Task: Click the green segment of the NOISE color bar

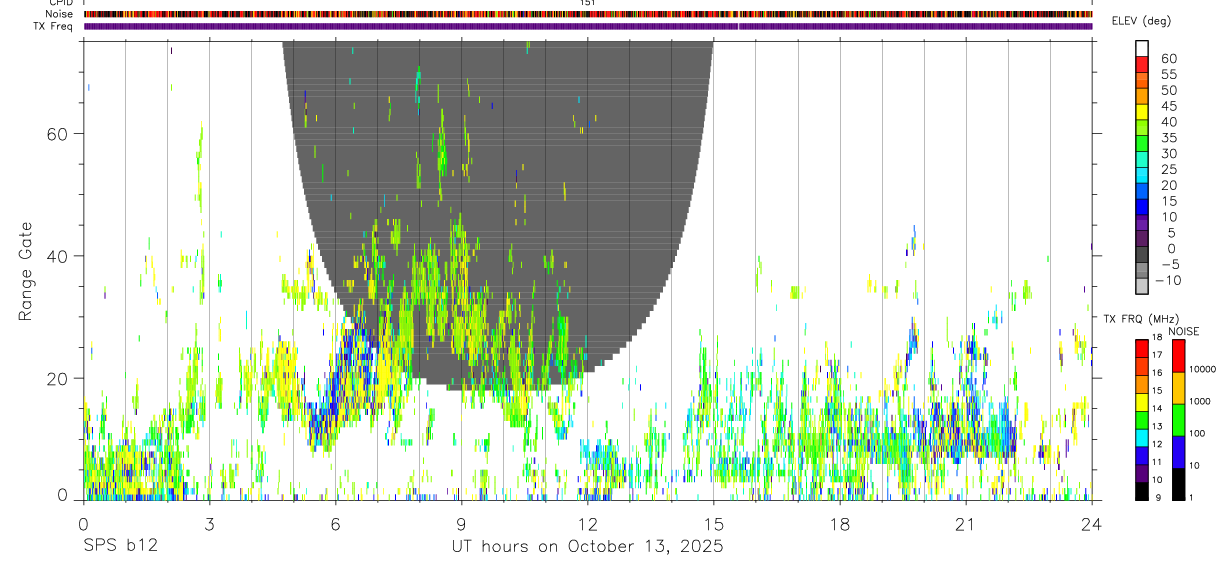Action: click(1177, 420)
